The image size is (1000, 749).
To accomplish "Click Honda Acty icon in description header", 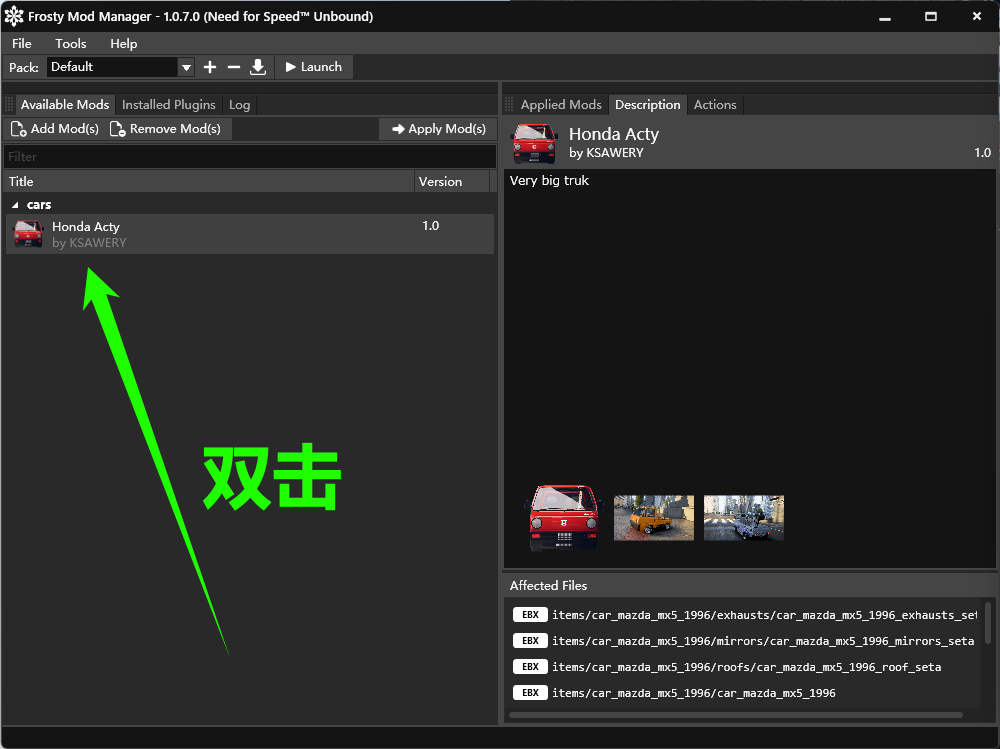I will (x=534, y=143).
